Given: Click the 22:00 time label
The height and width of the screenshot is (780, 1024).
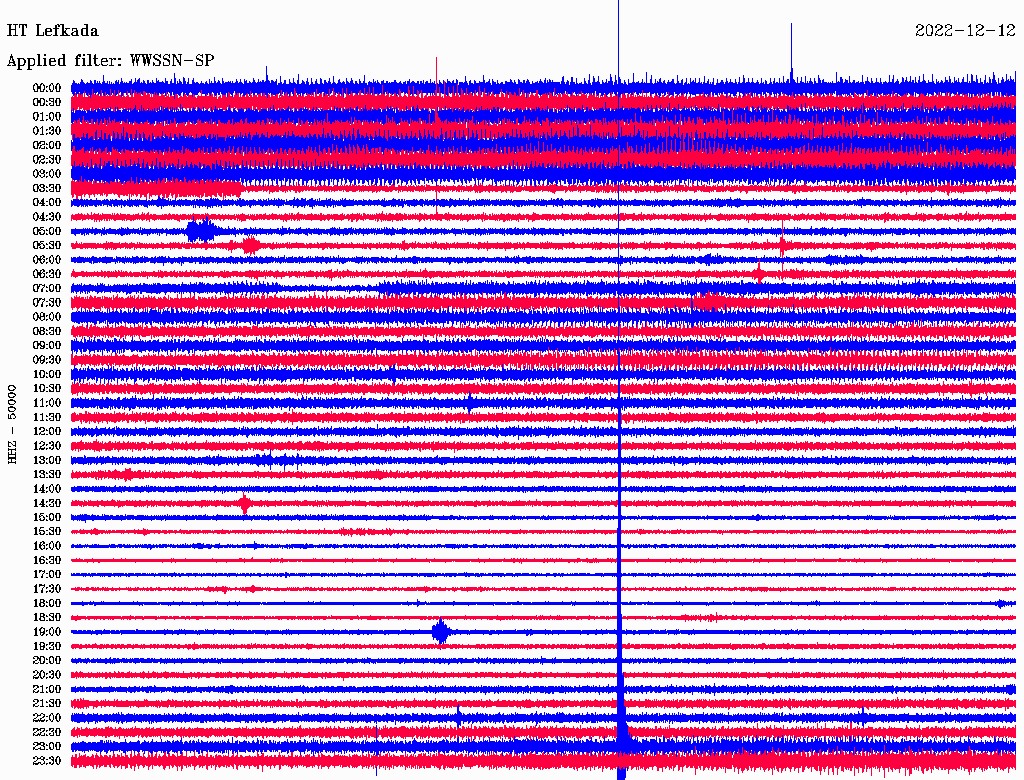Looking at the screenshot, I should (x=47, y=718).
